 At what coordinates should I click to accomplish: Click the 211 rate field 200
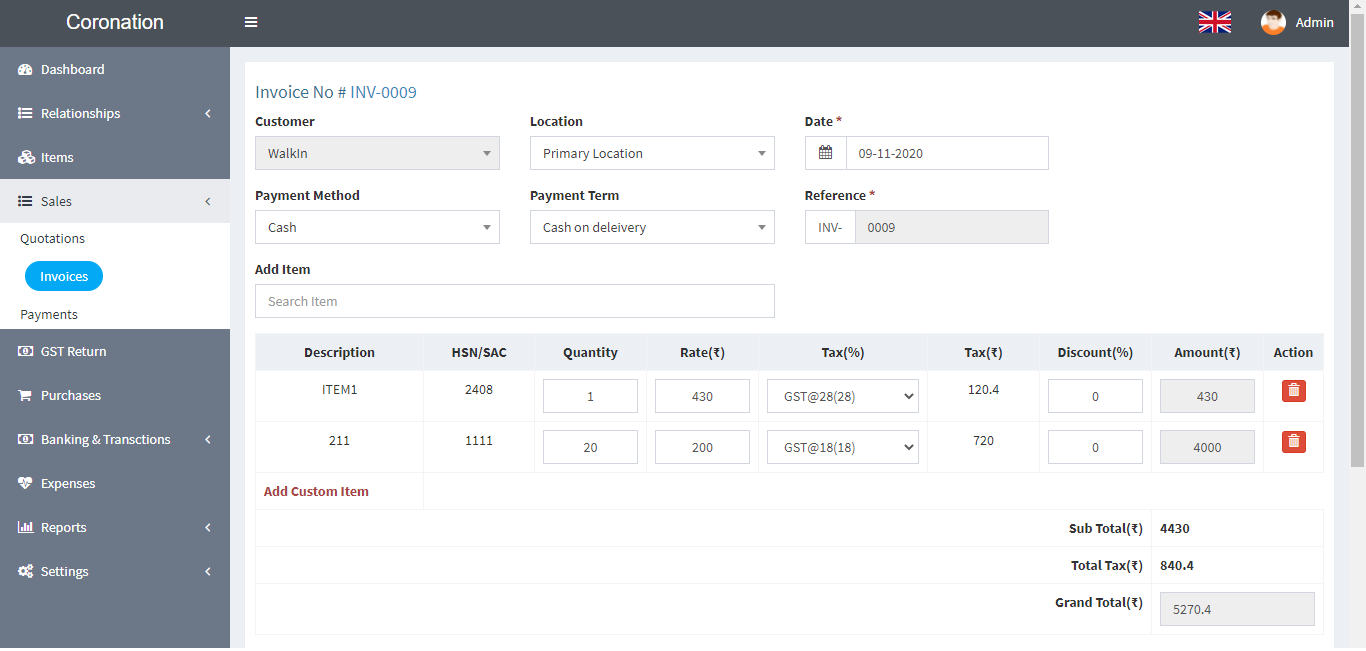(x=702, y=447)
